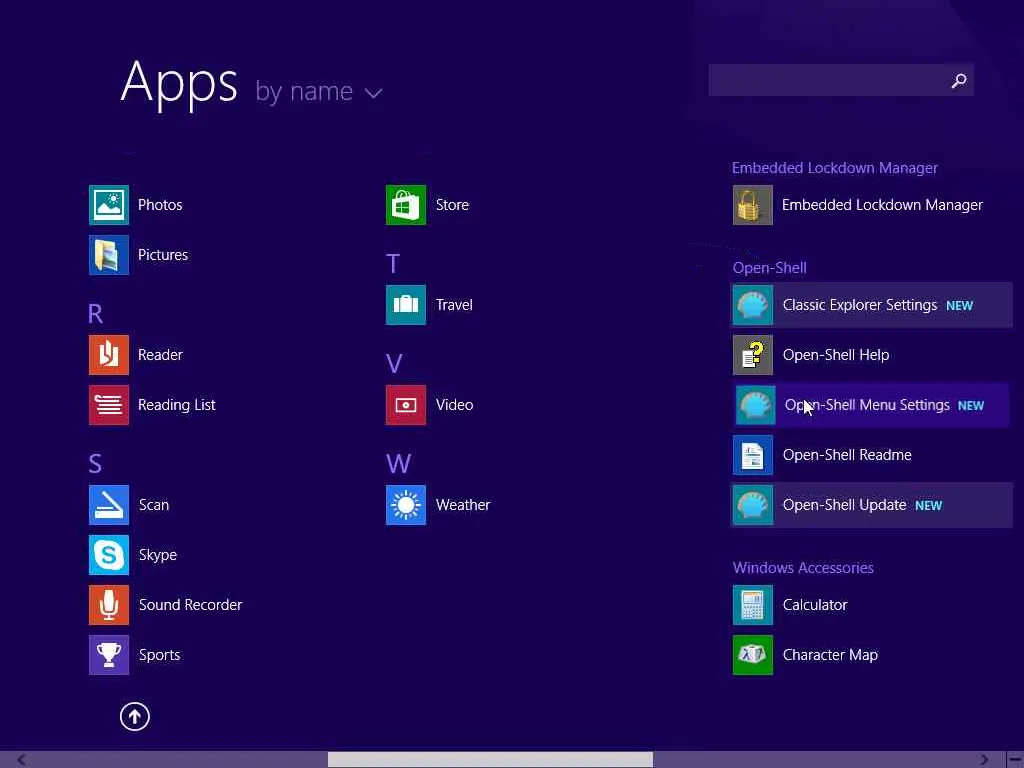The image size is (1024, 768).
Task: Click the 'Open-Shell Update' label text
Action: click(844, 505)
